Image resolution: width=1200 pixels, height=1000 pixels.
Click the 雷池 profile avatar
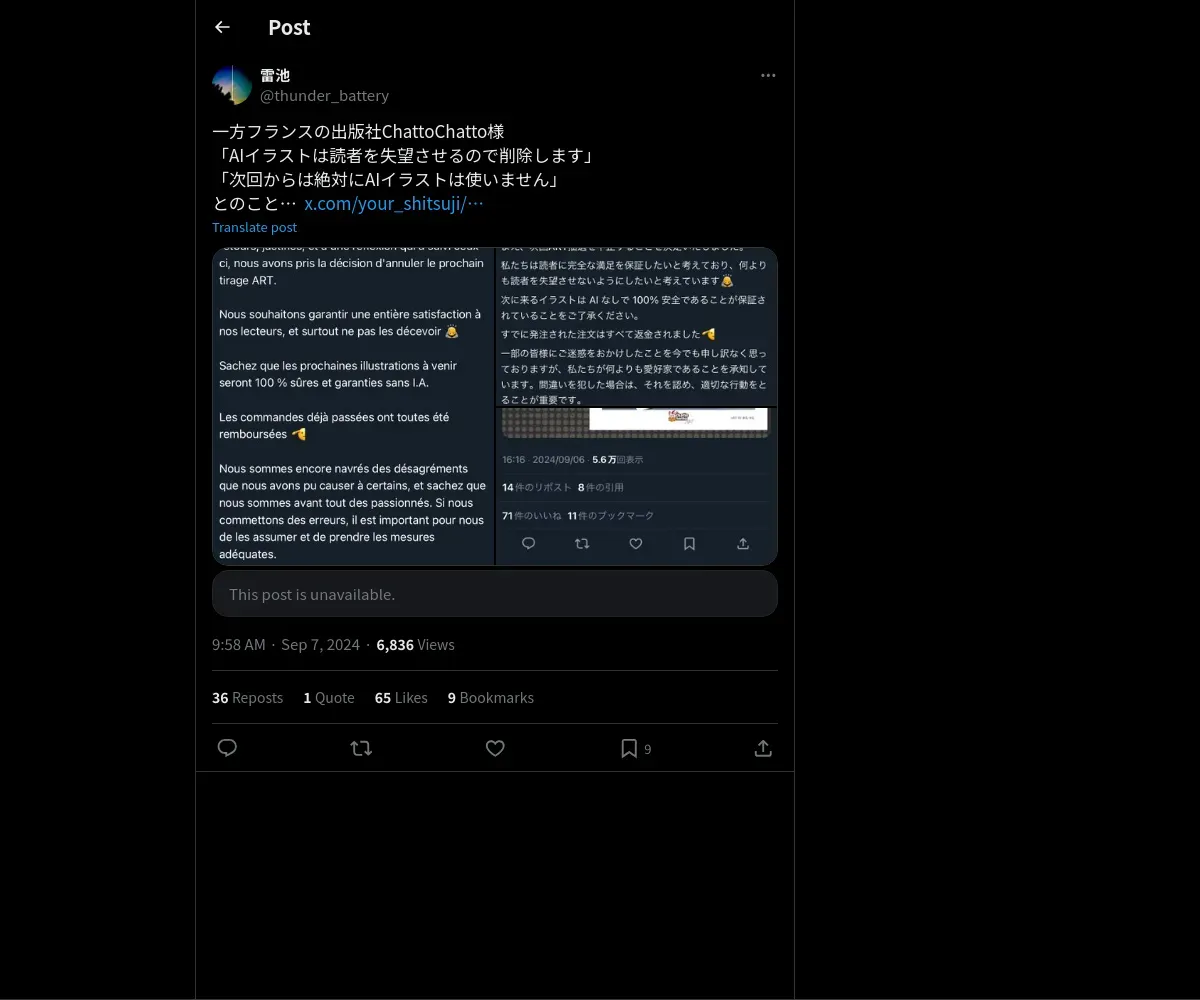point(232,85)
